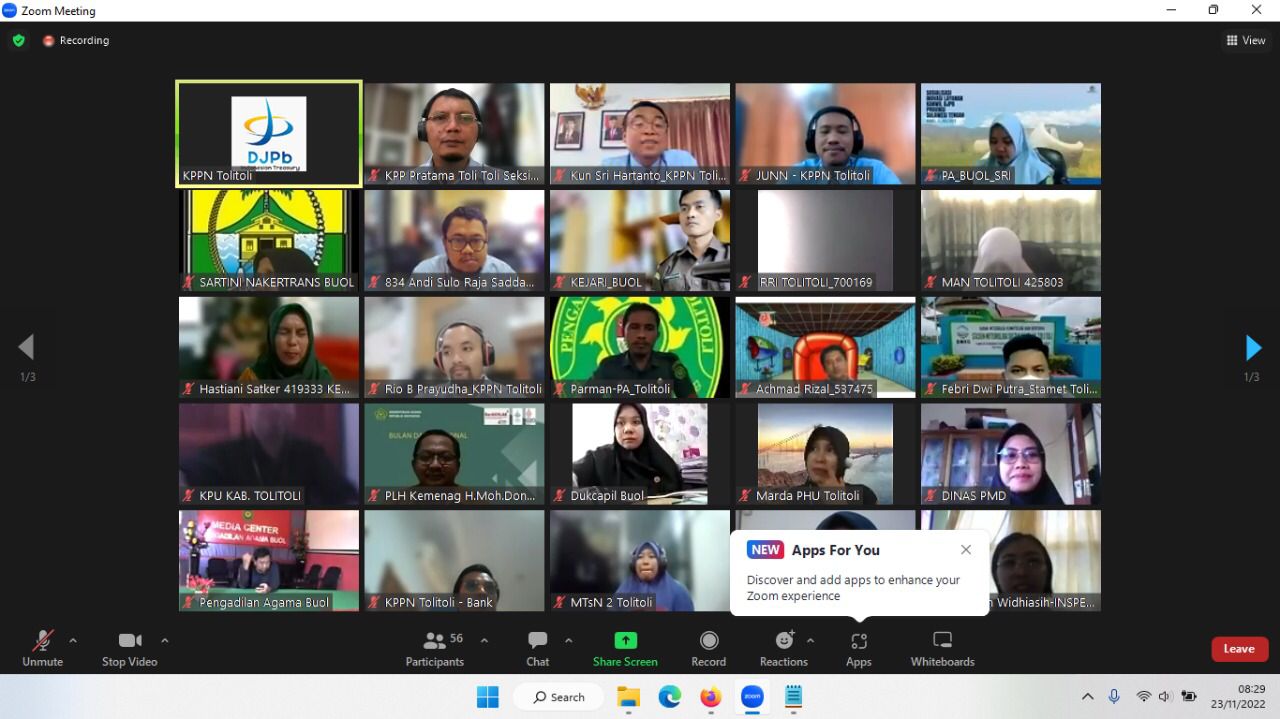This screenshot has height=719, width=1280.
Task: Open the Apps panel
Action: click(x=859, y=641)
